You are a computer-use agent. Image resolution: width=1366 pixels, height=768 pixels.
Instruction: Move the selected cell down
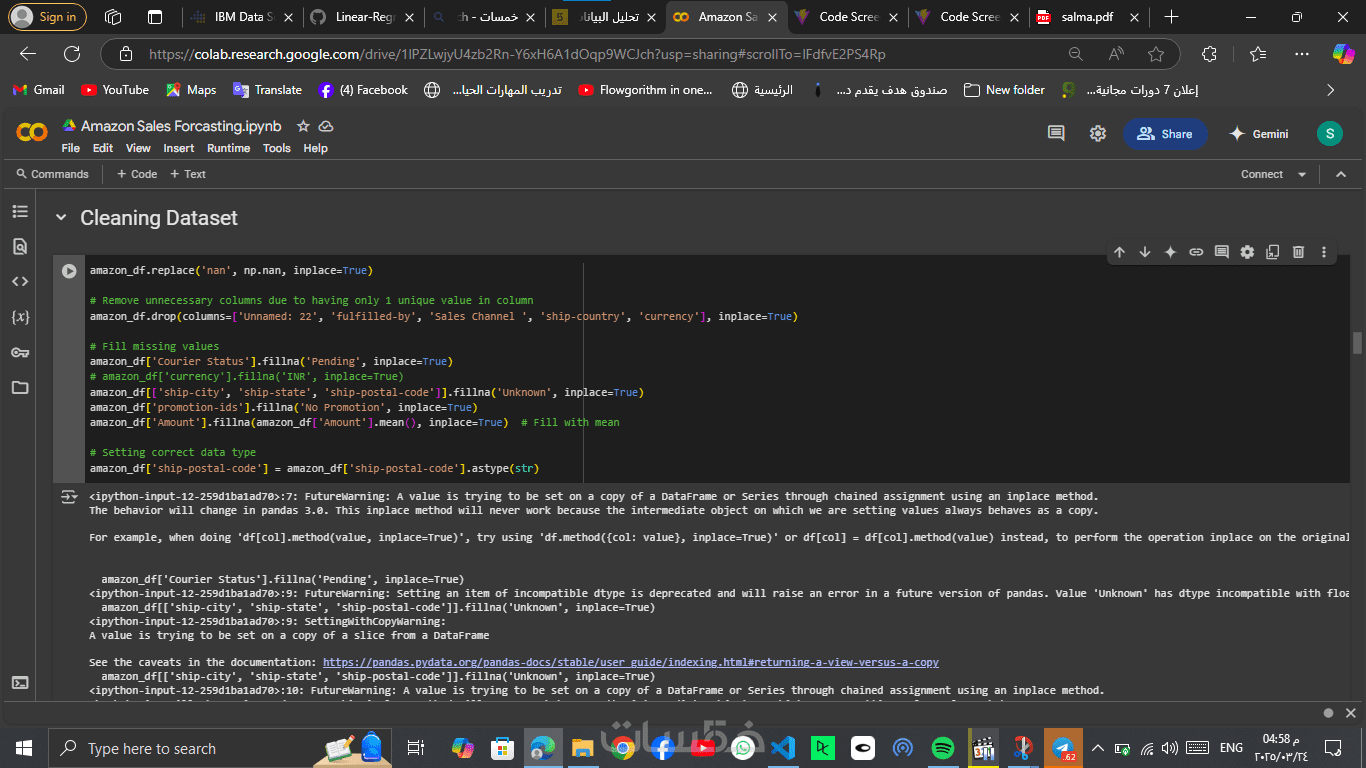pyautogui.click(x=1145, y=252)
